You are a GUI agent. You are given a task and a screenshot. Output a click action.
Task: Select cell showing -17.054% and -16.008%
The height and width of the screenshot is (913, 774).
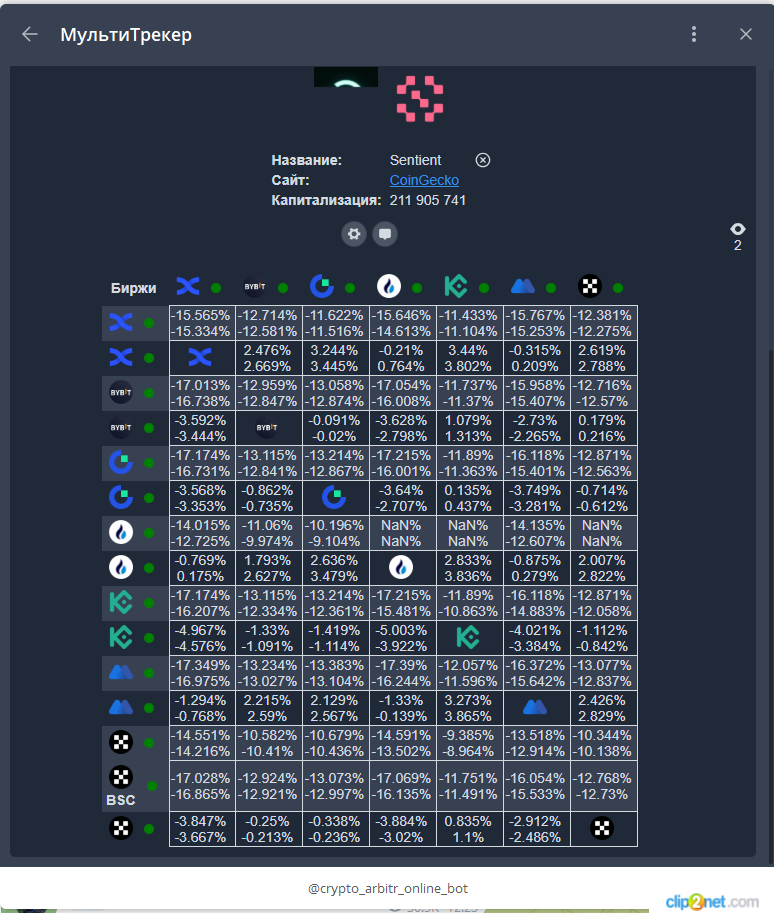(402, 393)
